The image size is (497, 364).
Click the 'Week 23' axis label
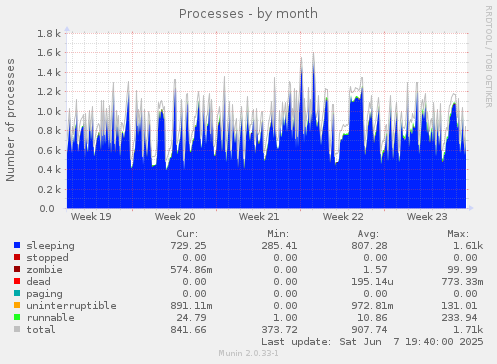coord(427,217)
